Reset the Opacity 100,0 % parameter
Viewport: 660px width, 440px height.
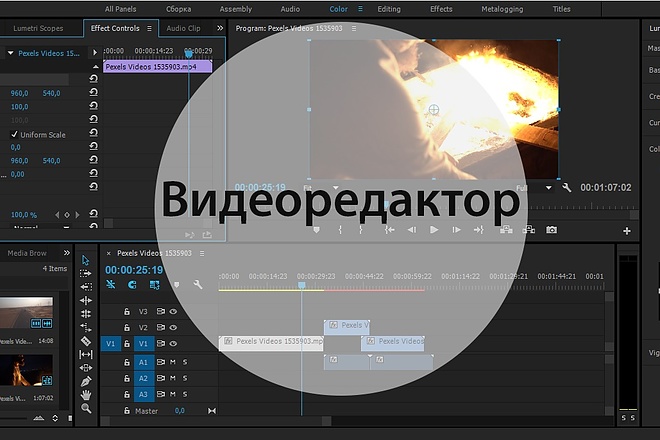[x=93, y=214]
